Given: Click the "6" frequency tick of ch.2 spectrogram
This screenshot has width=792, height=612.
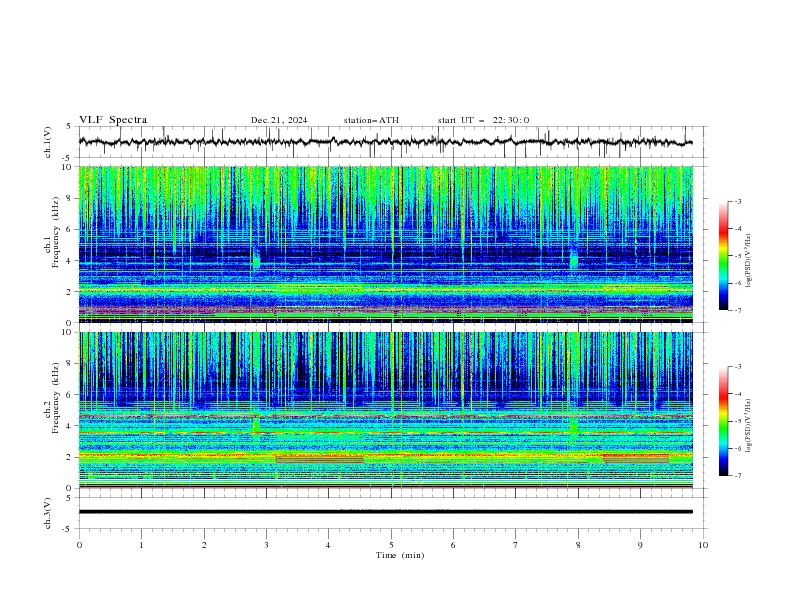Looking at the screenshot, I should pos(71,395).
